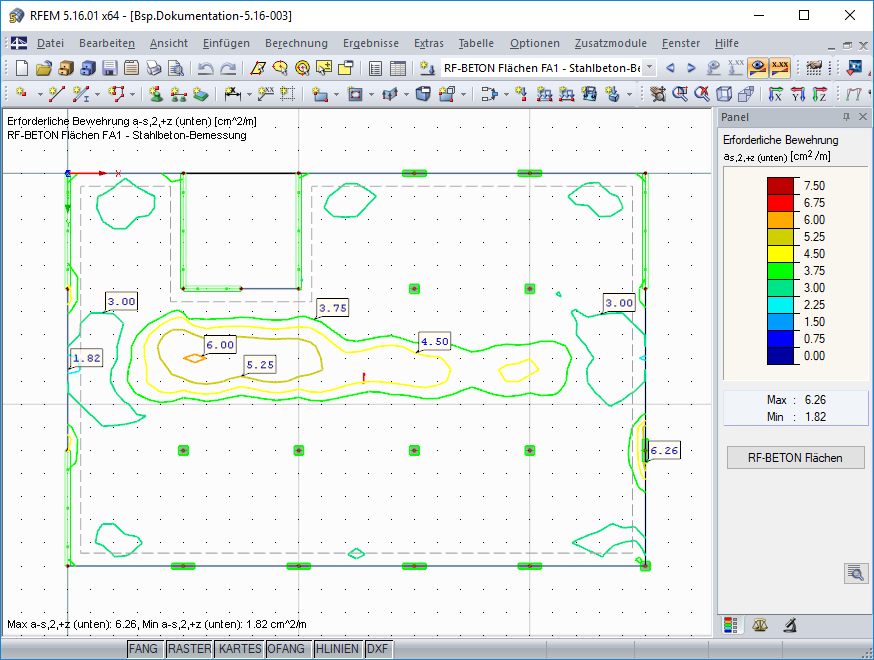Screen dimensions: 874x660
Task: Select the new line tool
Action: [56, 94]
